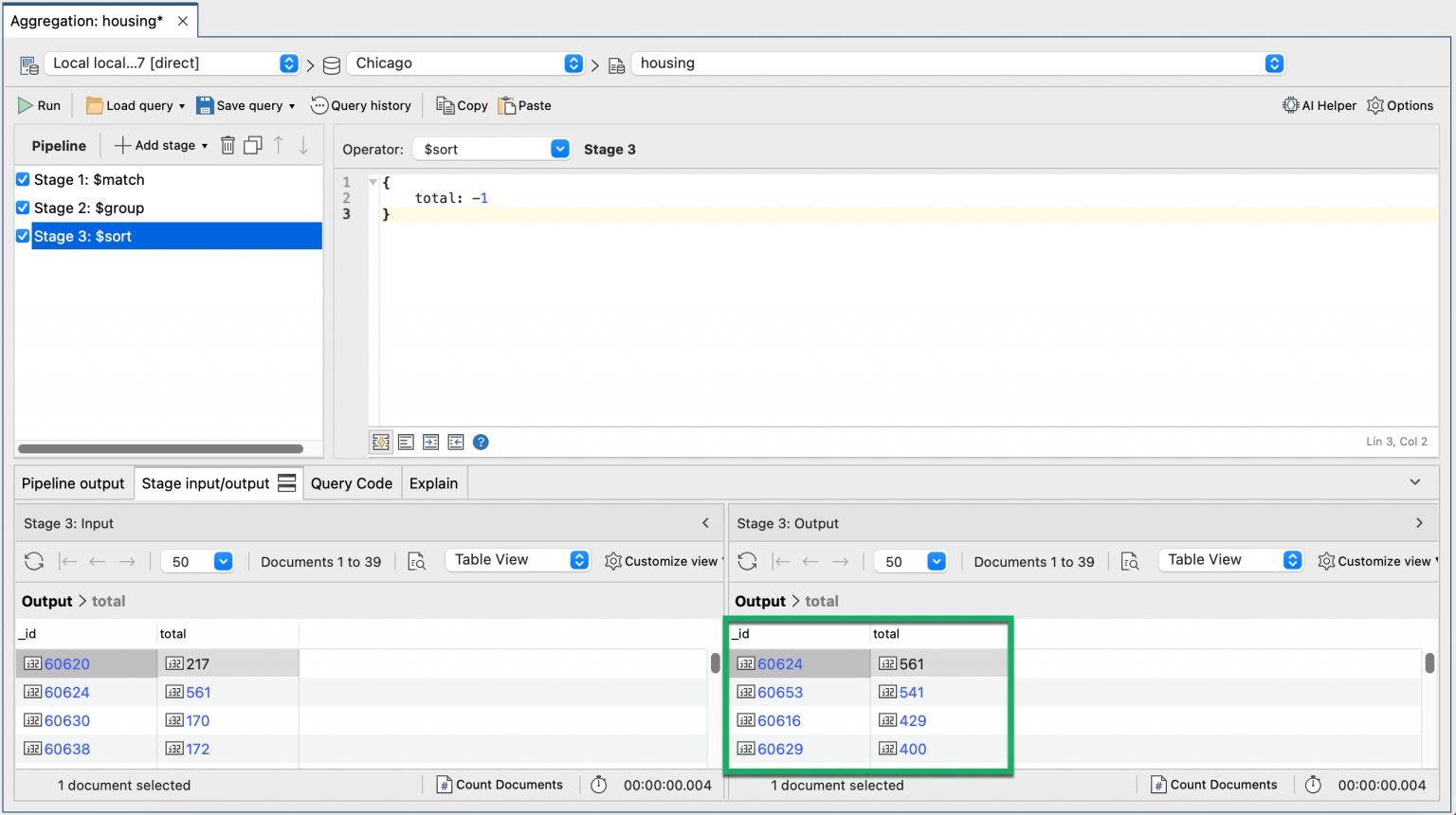Open the Chicago database dropdown

pyautogui.click(x=573, y=63)
